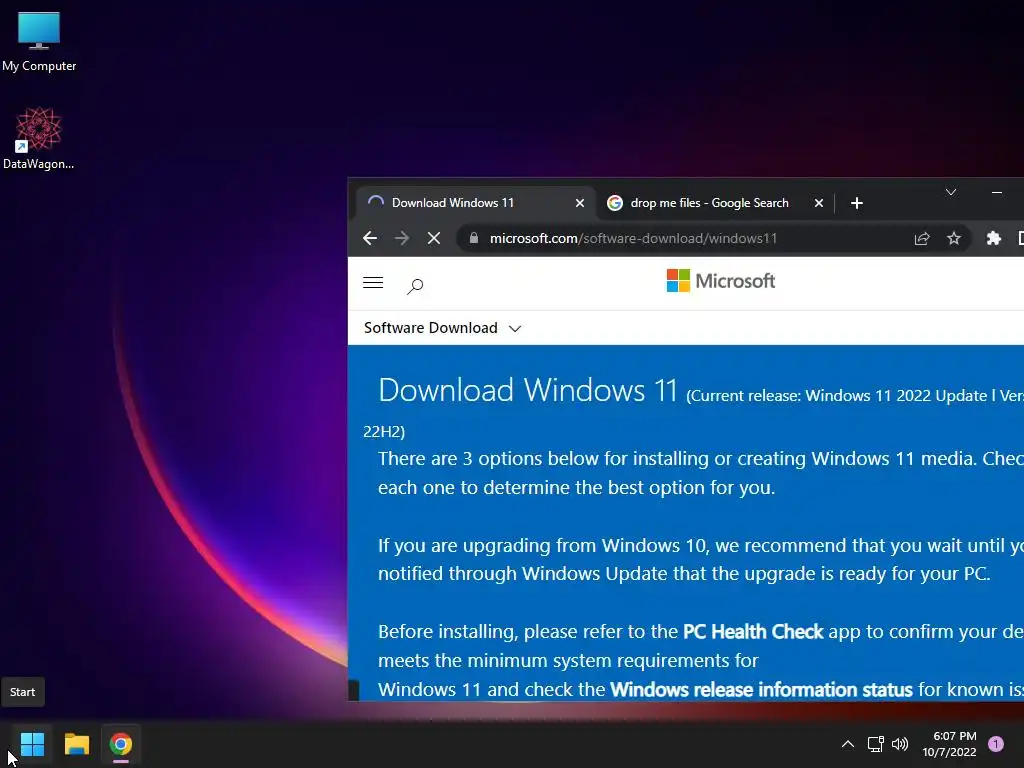This screenshot has width=1024, height=768.
Task: Open the DataWagon desktop shortcut
Action: [x=39, y=138]
